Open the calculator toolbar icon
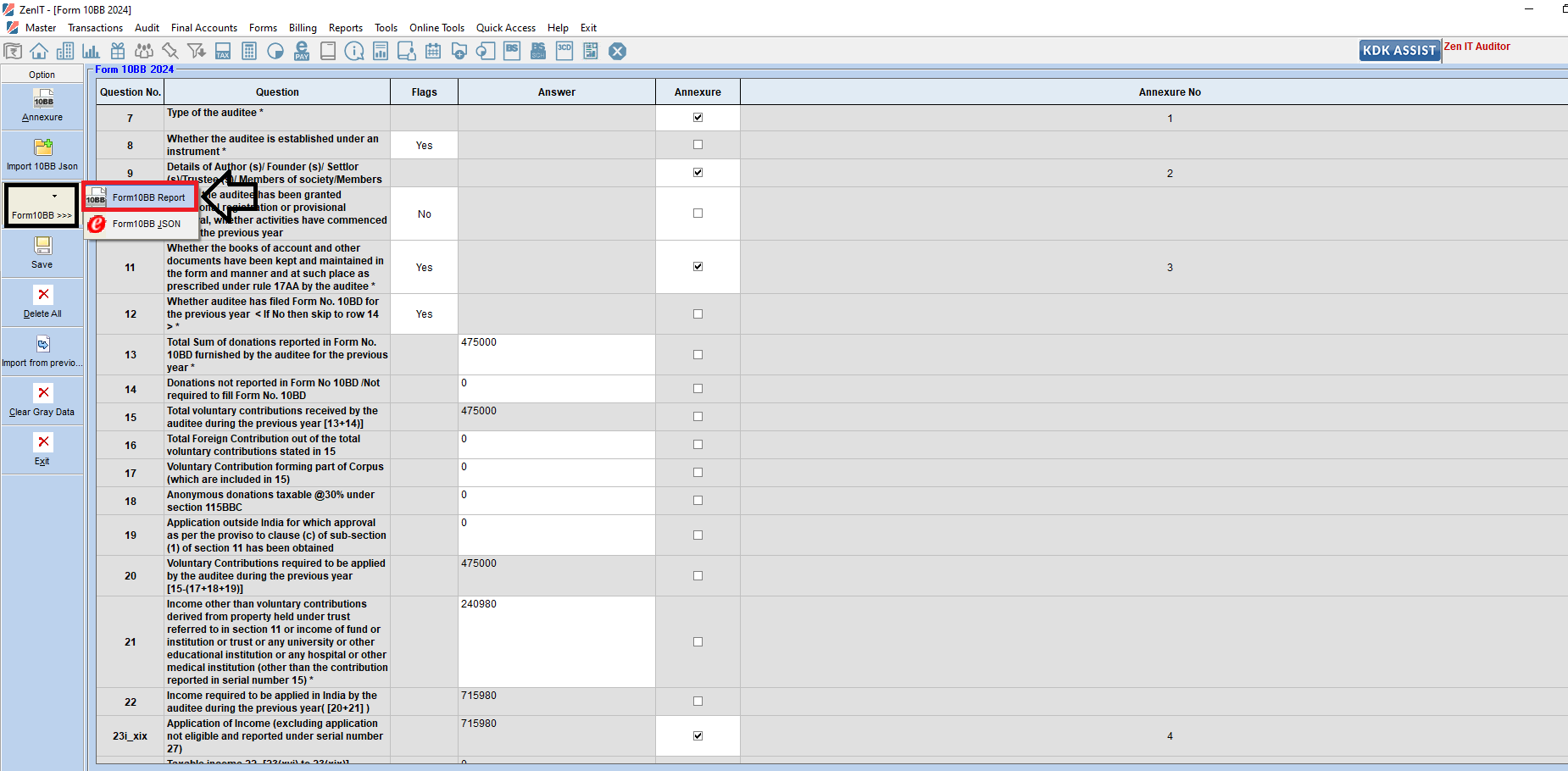Screen dimensions: 1568x771 point(249,52)
